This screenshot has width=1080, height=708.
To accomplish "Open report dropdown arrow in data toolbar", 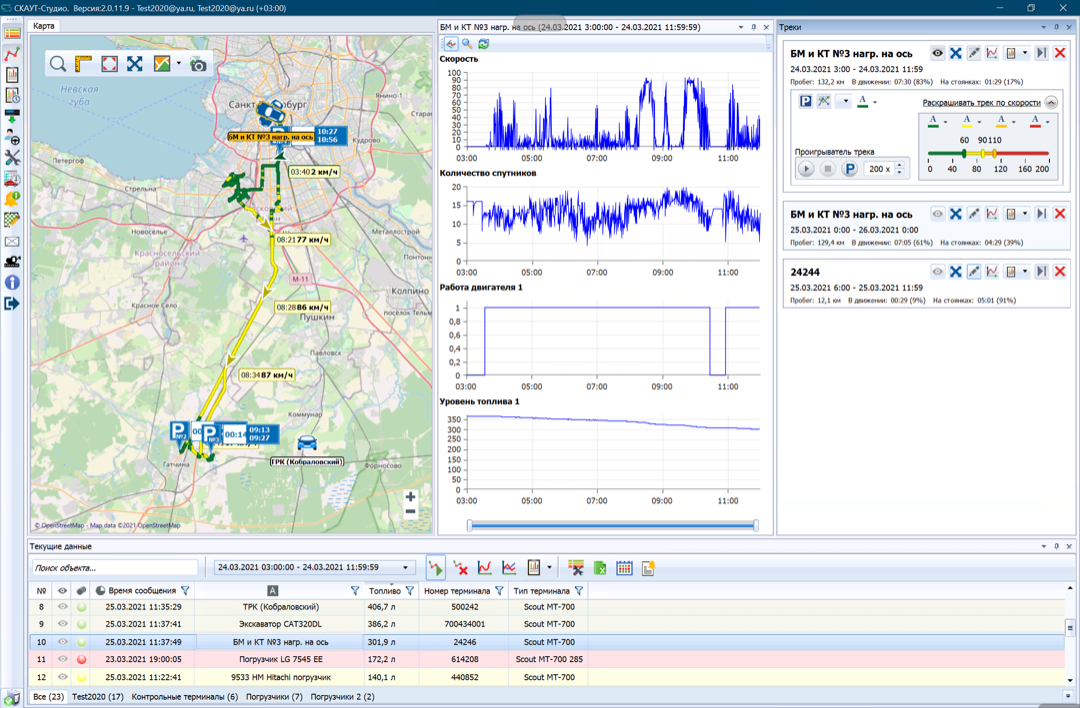I will point(549,568).
